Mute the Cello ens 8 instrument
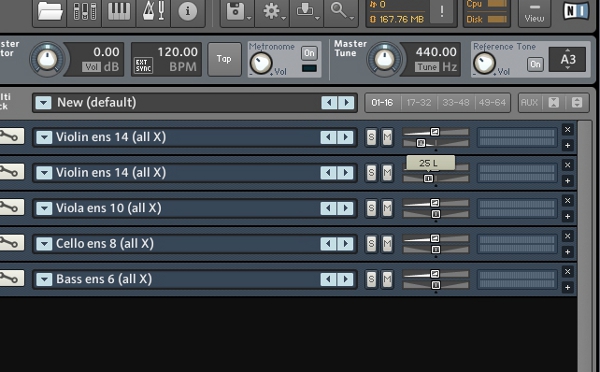This screenshot has height=372, width=600. click(387, 244)
